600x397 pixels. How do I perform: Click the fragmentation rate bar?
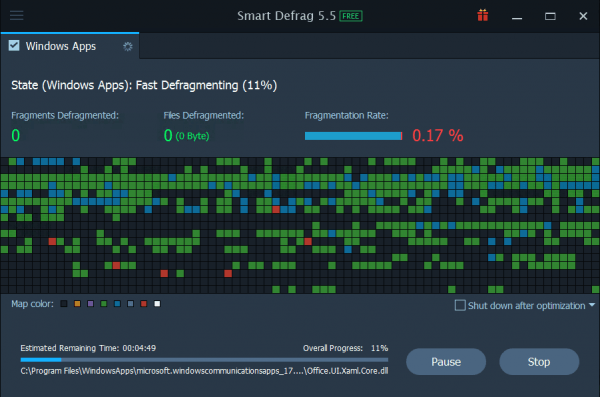click(x=354, y=136)
